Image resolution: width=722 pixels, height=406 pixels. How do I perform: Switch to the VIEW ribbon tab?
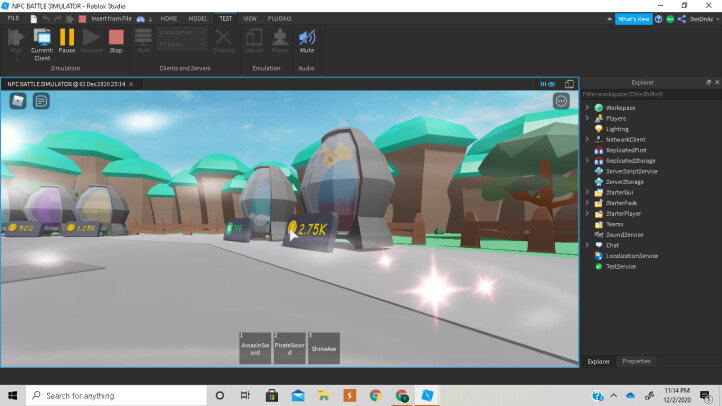(x=250, y=18)
